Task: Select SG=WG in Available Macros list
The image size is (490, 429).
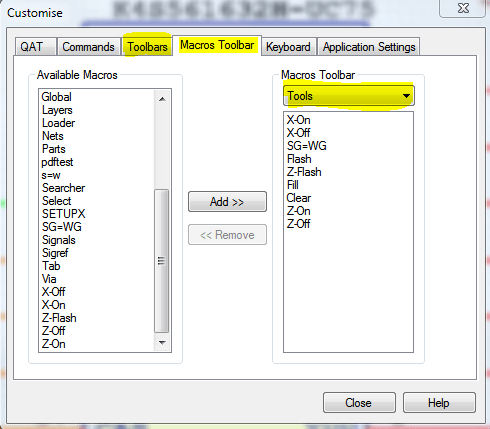Action: pos(62,227)
